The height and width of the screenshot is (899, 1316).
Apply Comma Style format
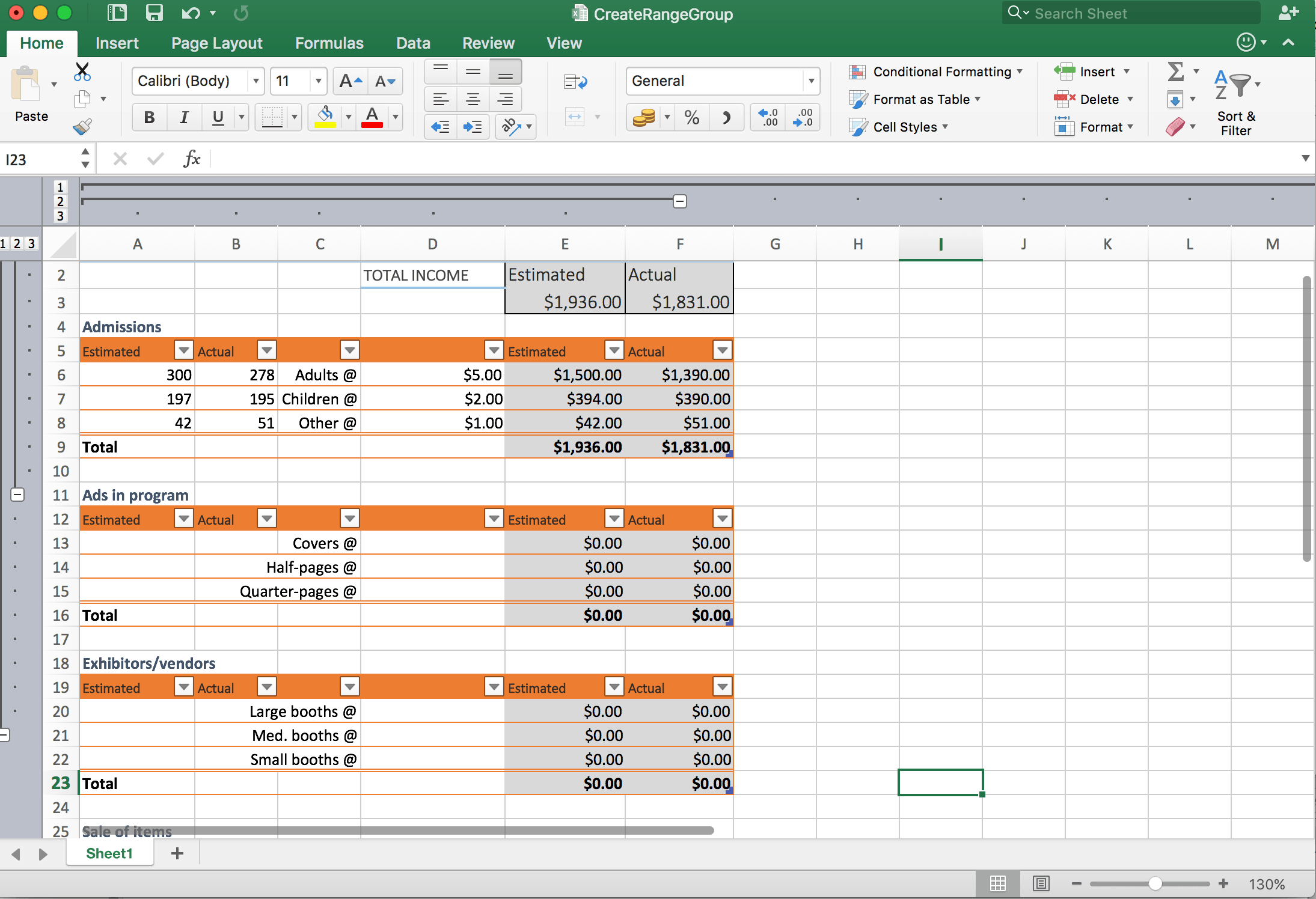pos(726,117)
